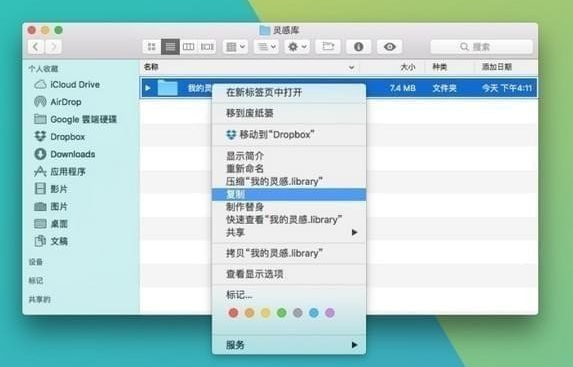Sort by the 种类 column header

440,67
